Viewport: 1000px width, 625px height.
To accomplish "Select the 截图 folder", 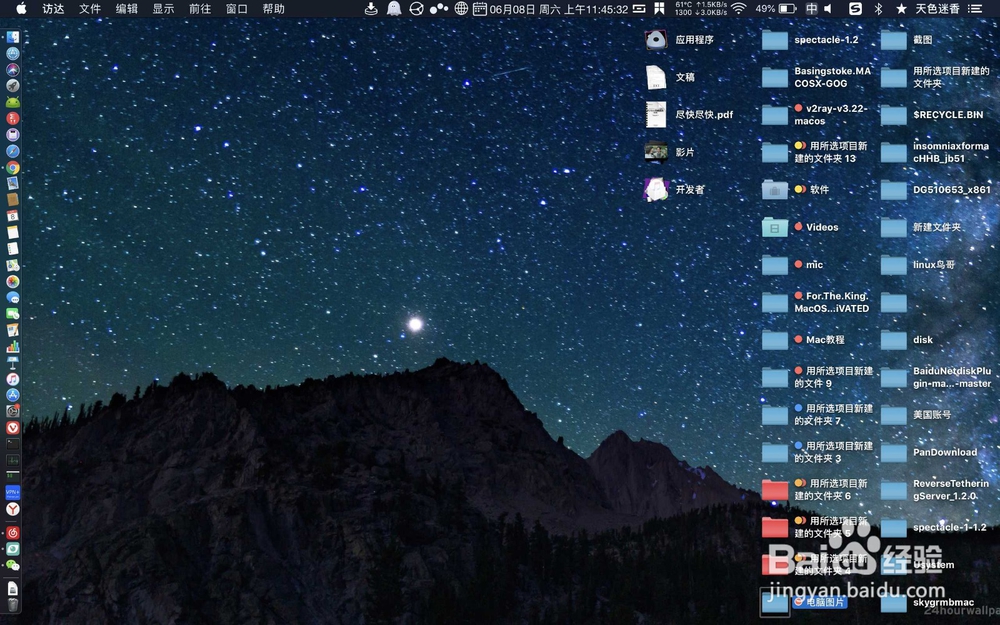I will [906, 40].
